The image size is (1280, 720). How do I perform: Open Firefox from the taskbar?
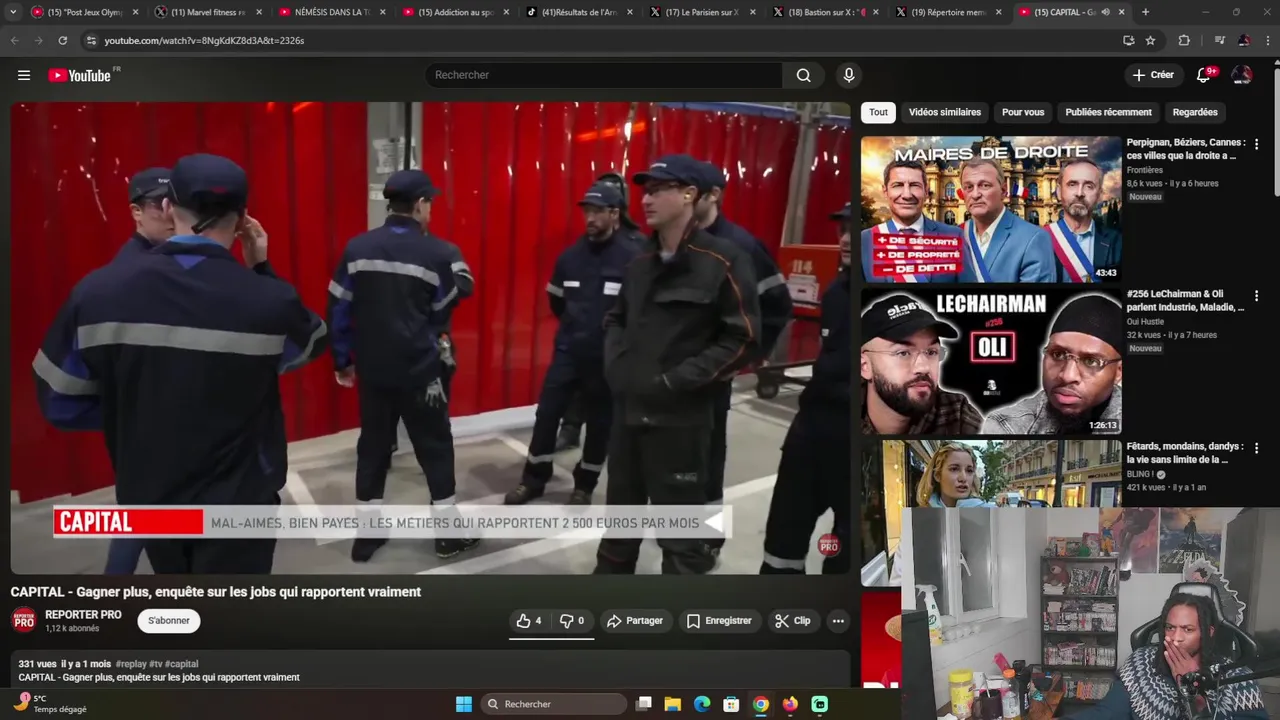tap(790, 704)
